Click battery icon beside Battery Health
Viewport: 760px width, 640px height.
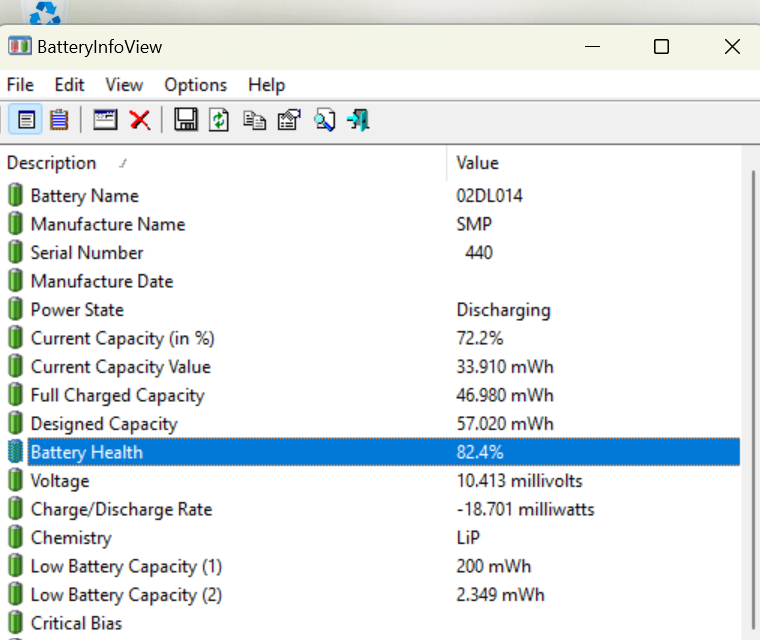(x=16, y=452)
